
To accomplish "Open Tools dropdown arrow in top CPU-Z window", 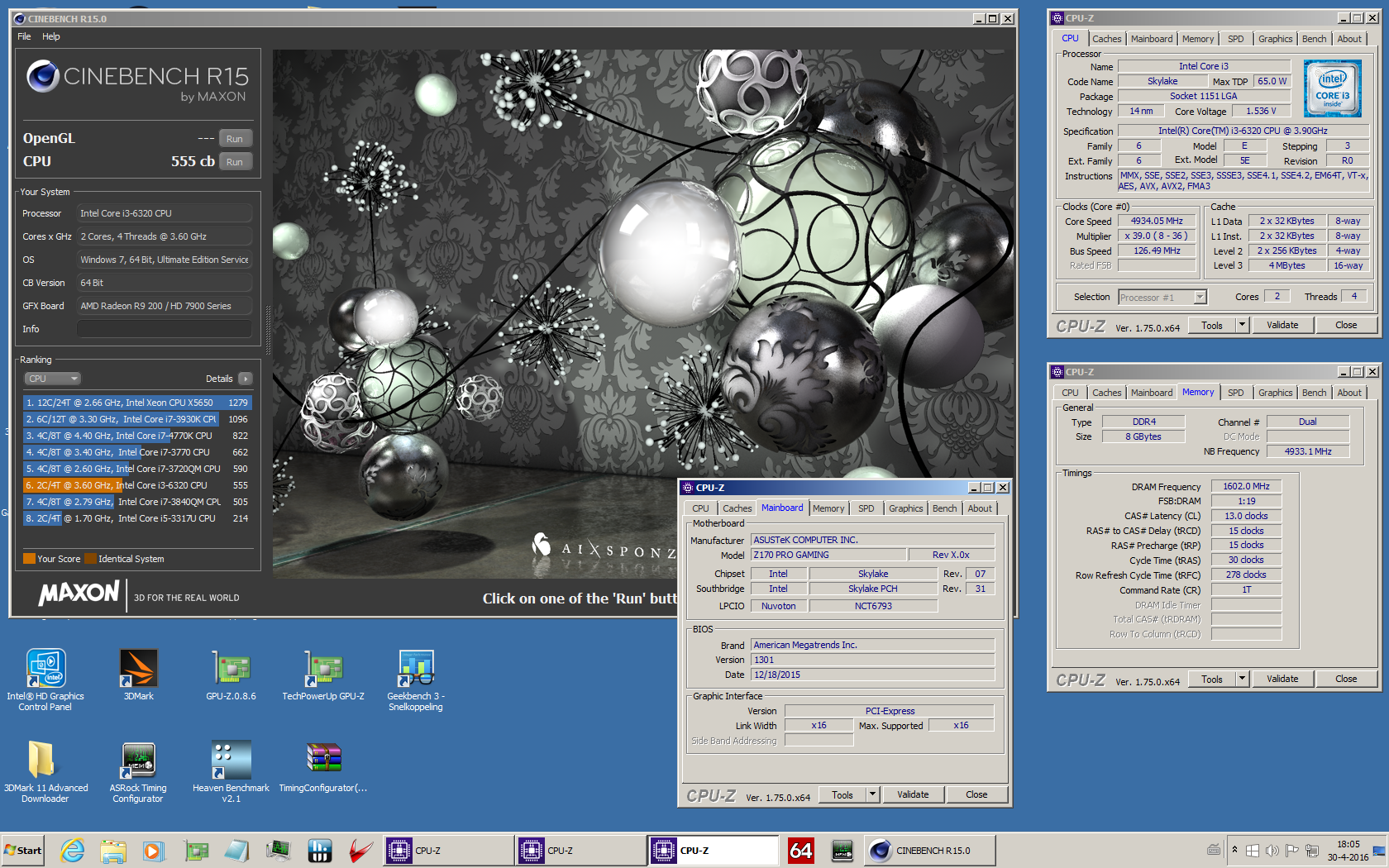I will pos(1241,325).
